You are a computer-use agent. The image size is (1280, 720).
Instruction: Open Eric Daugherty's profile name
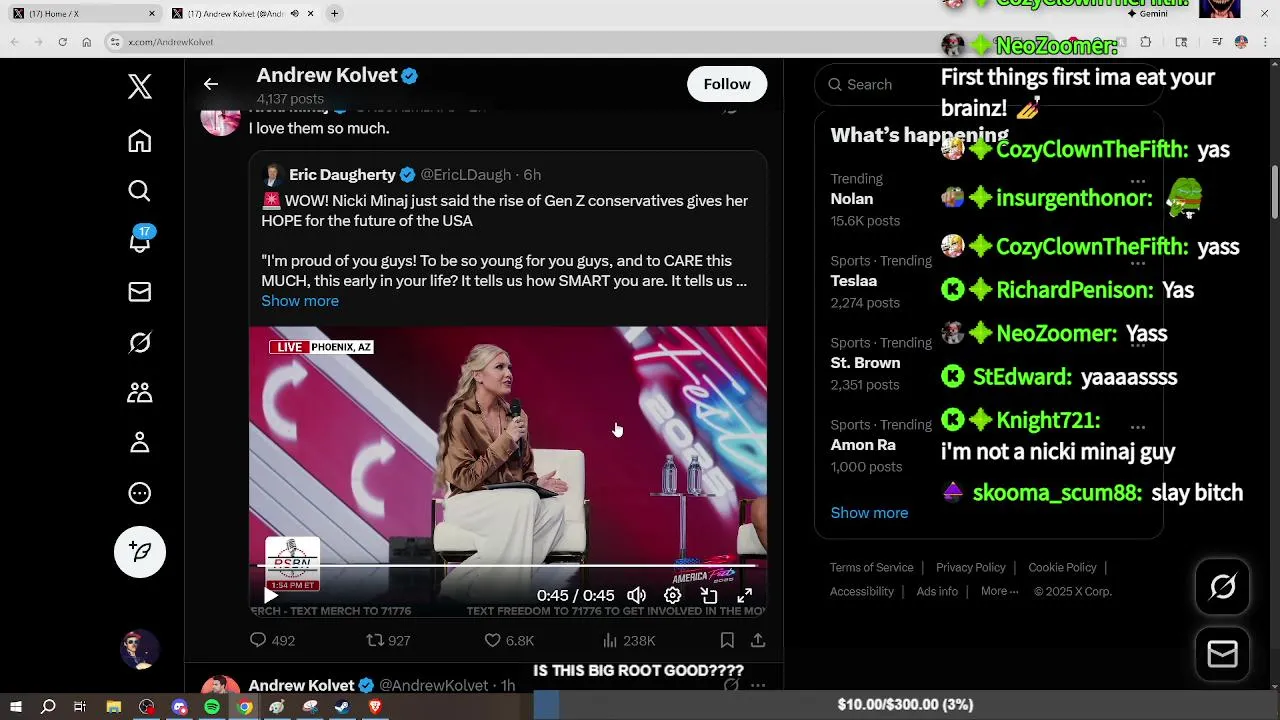click(x=342, y=175)
